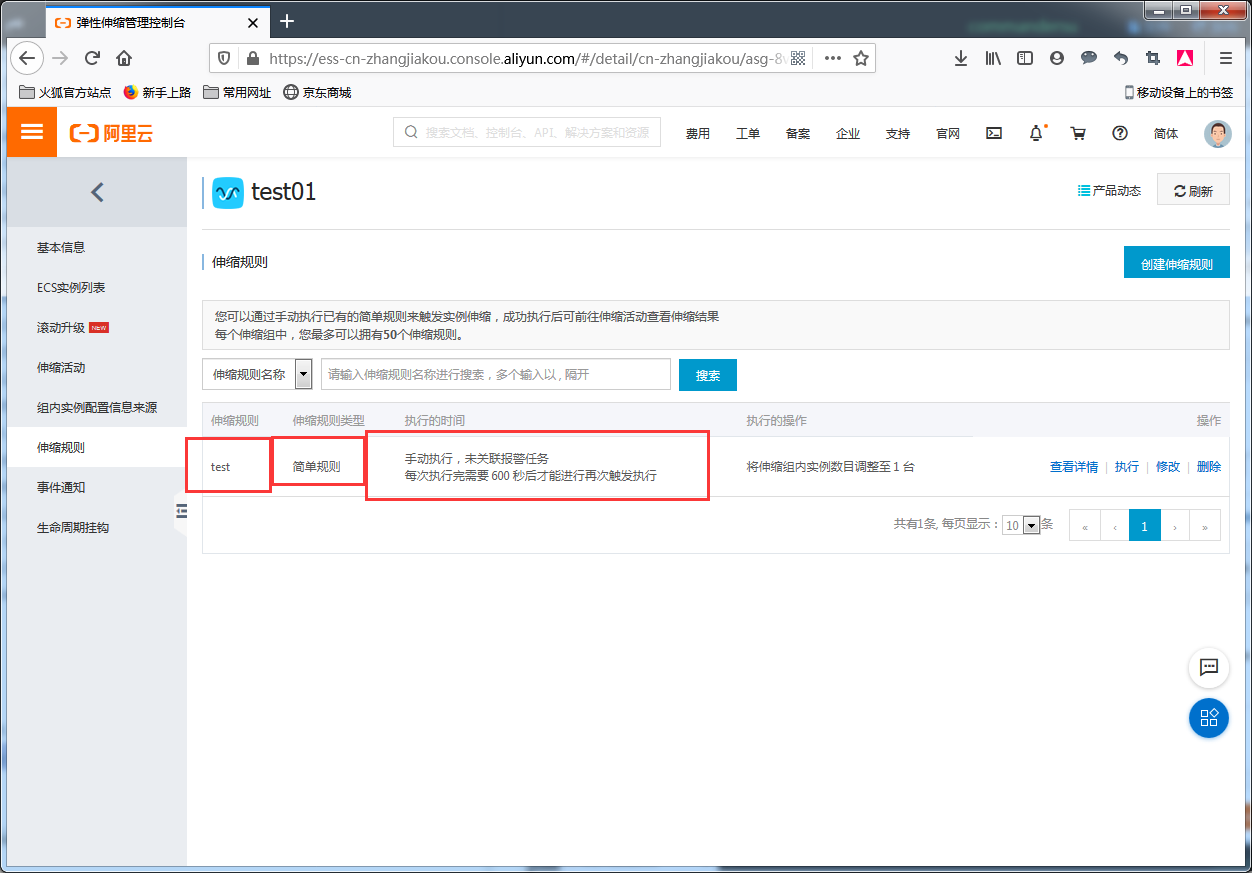
Task: Open the 简体 language selector
Action: tap(1166, 134)
